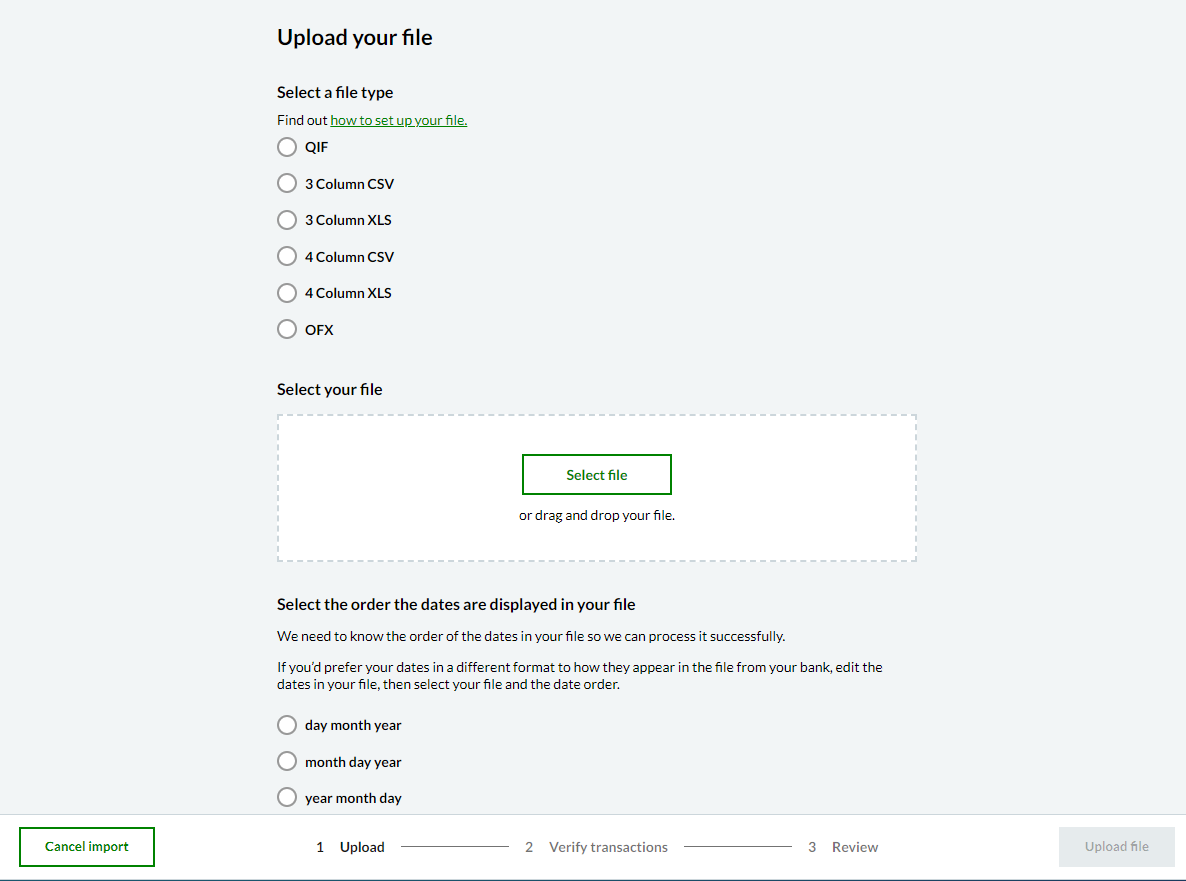1186x881 pixels.
Task: Click the Upload file button
Action: pyautogui.click(x=1116, y=847)
